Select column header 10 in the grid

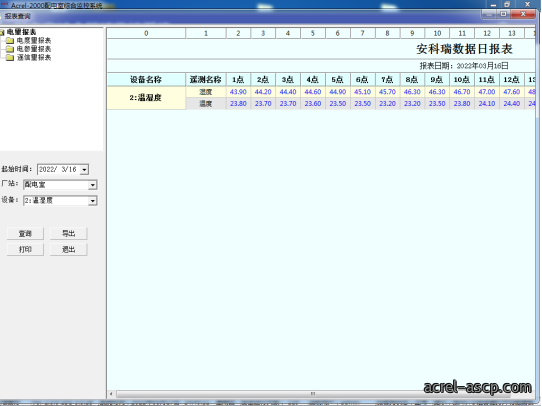(x=437, y=33)
